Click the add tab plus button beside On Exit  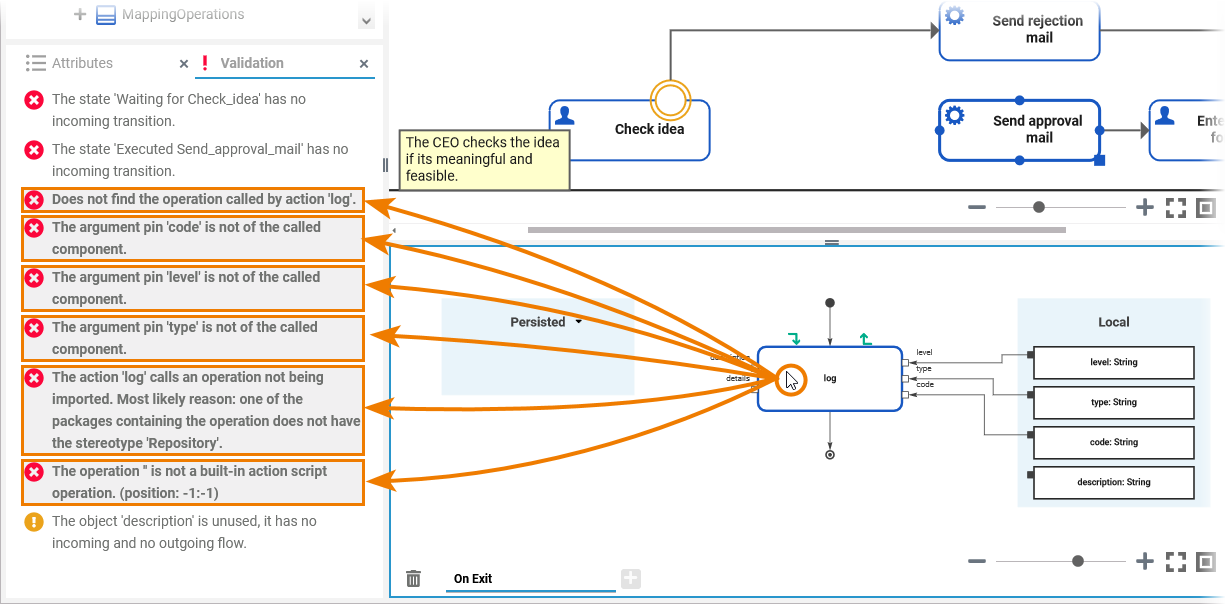click(x=631, y=578)
